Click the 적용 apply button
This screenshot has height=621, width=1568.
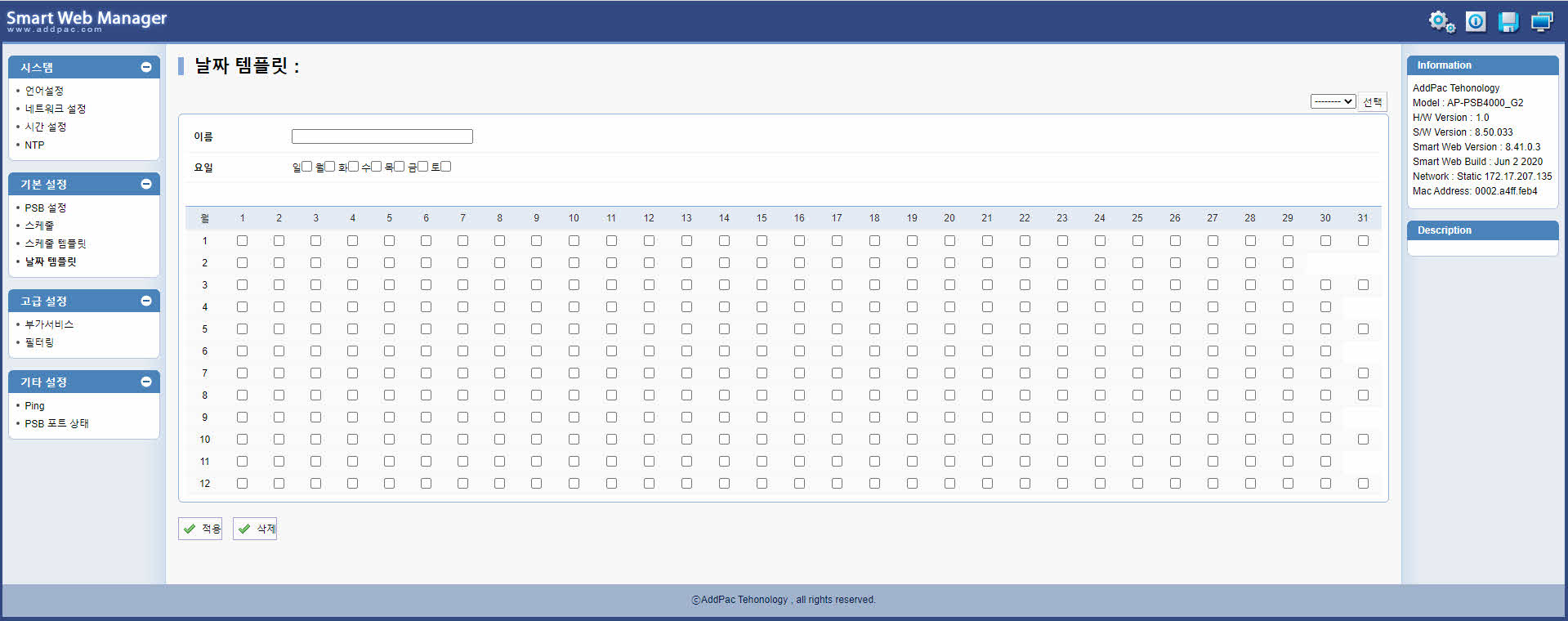coord(200,529)
